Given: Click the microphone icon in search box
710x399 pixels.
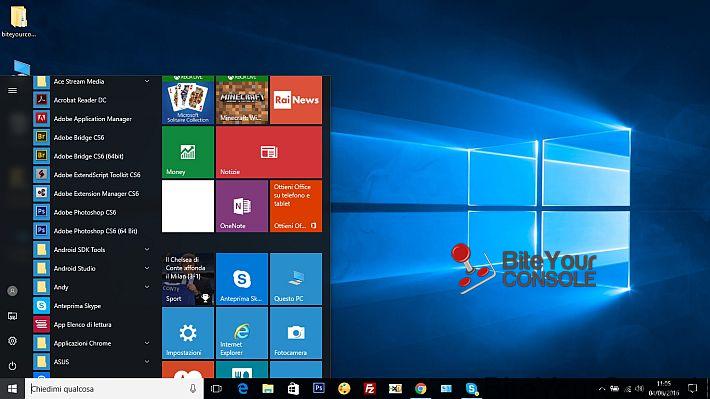Looking at the screenshot, I should (x=193, y=389).
